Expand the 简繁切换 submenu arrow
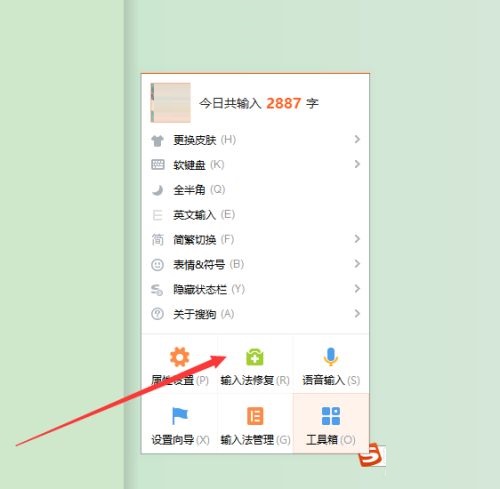500x489 pixels. coord(357,239)
